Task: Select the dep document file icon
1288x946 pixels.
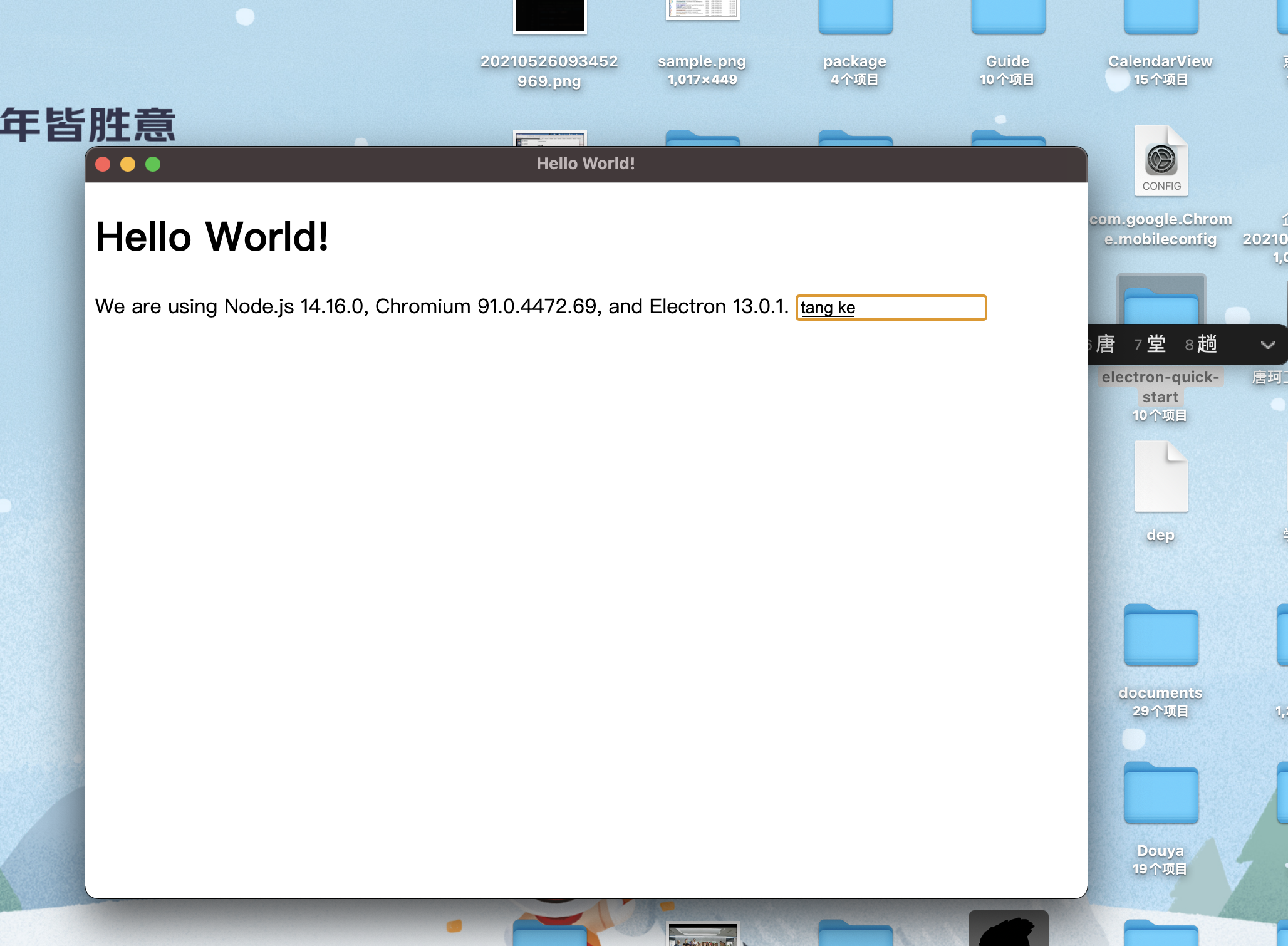Action: tap(1161, 477)
